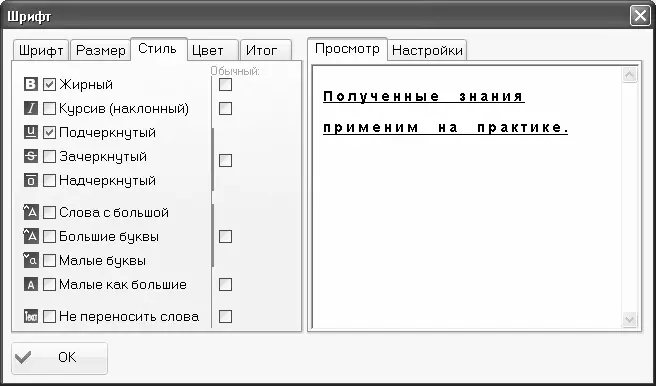Confirm with the OK button

pyautogui.click(x=59, y=358)
